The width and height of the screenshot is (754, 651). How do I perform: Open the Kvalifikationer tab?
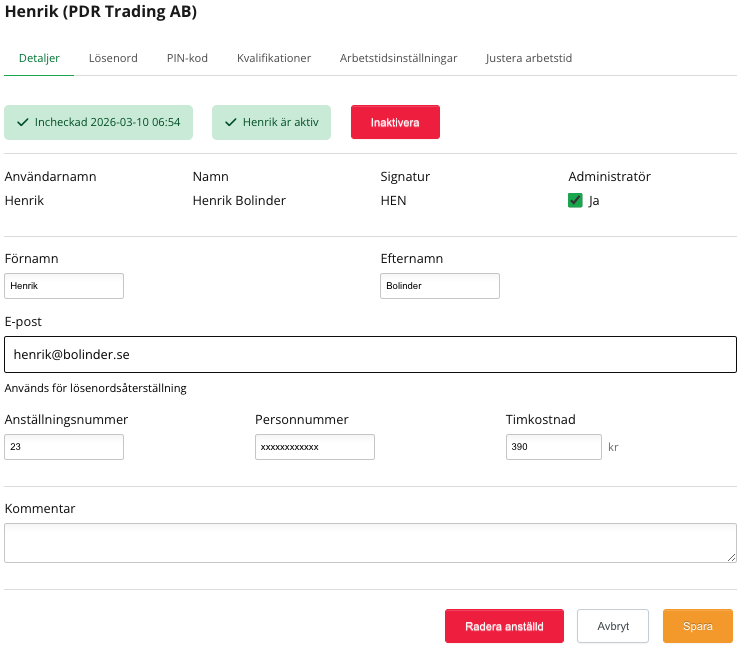[274, 58]
